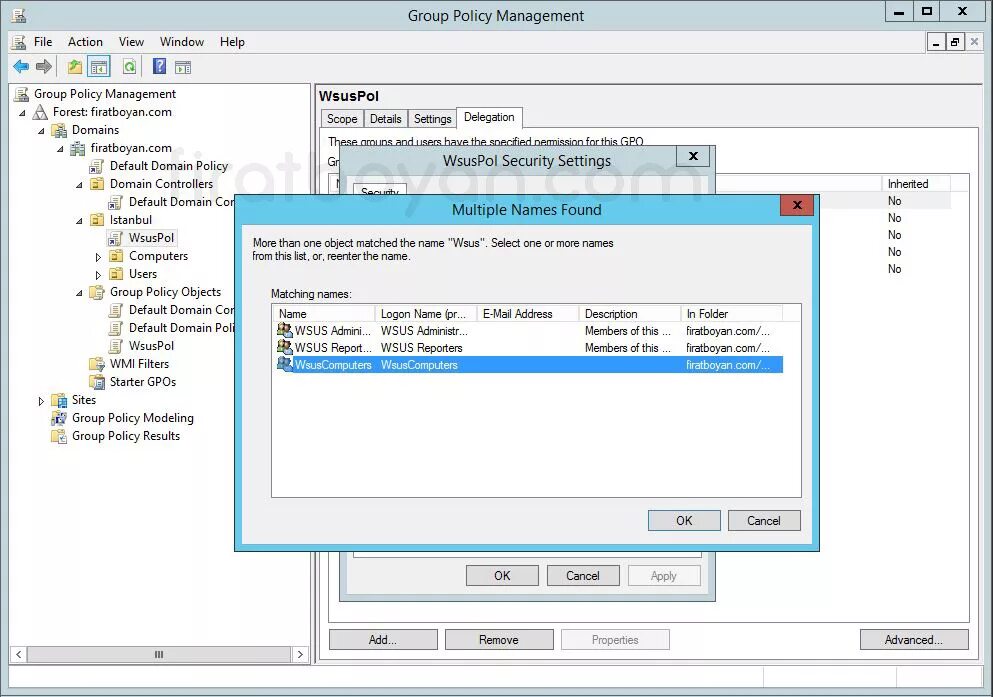Screen dimensions: 993x697
Task: Click the Starter GPOs folder icon
Action: pos(97,382)
